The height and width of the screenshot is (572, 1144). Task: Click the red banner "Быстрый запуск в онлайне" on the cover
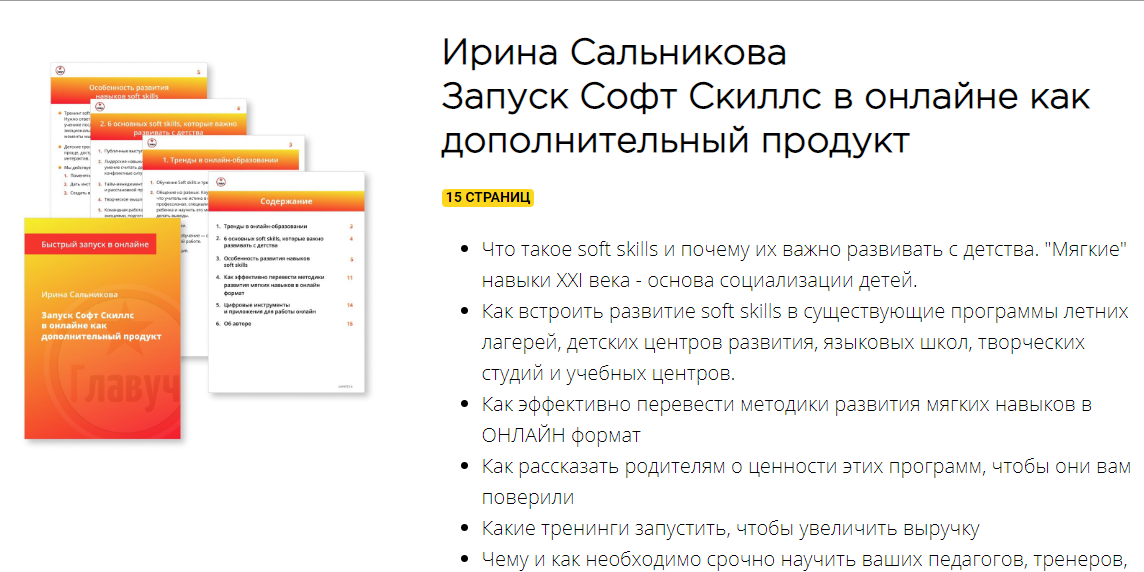point(90,245)
